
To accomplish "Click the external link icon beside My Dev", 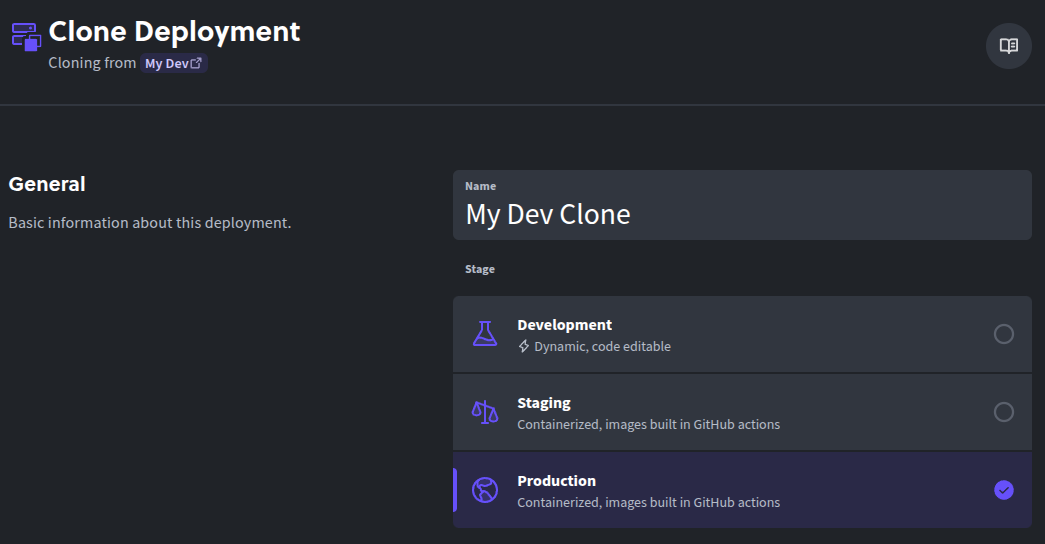I will tap(196, 63).
